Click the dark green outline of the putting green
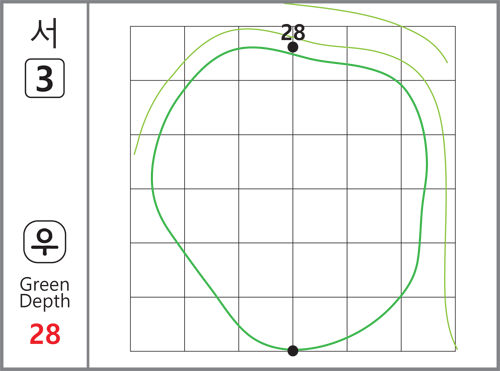The height and width of the screenshot is (371, 500). pos(152,177)
